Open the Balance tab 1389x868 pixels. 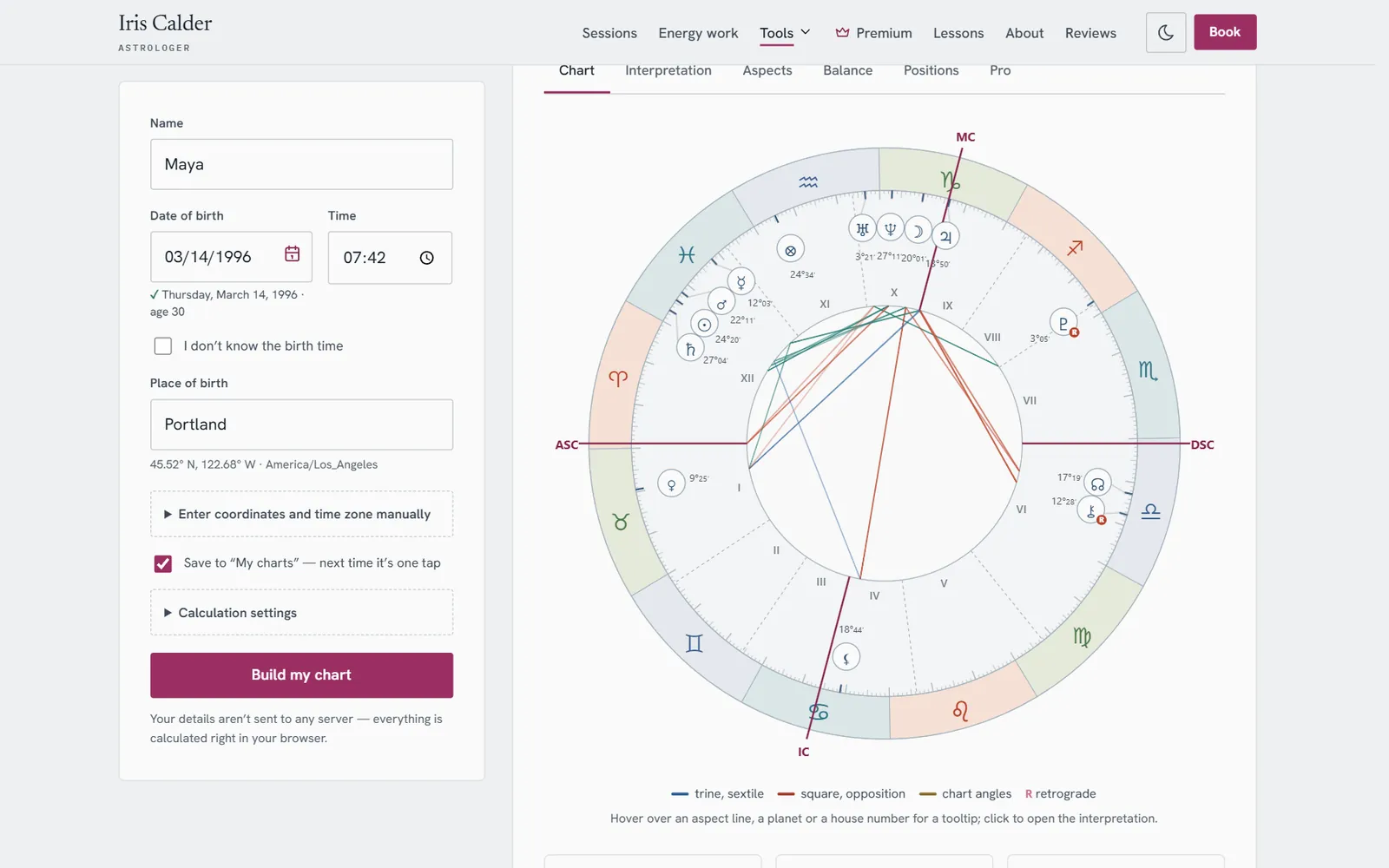tap(848, 70)
